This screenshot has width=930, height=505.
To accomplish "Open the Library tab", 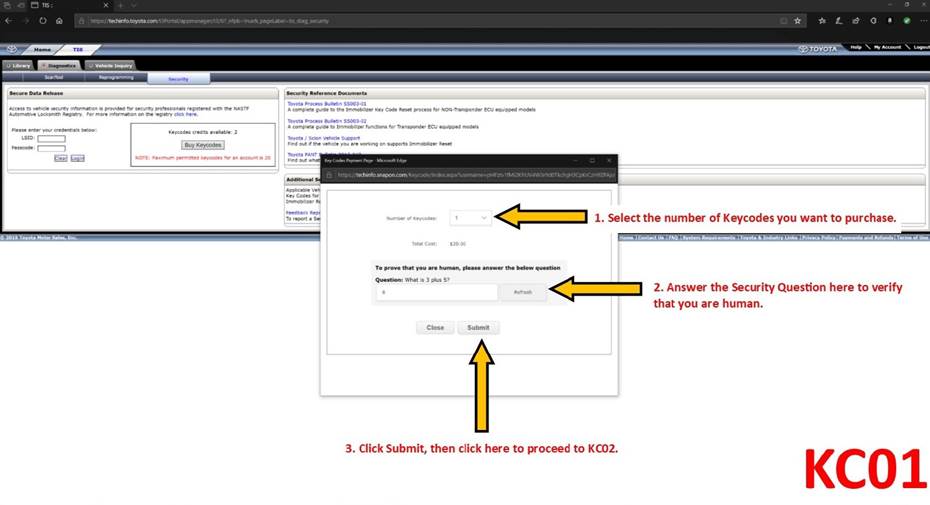I will coord(18,65).
